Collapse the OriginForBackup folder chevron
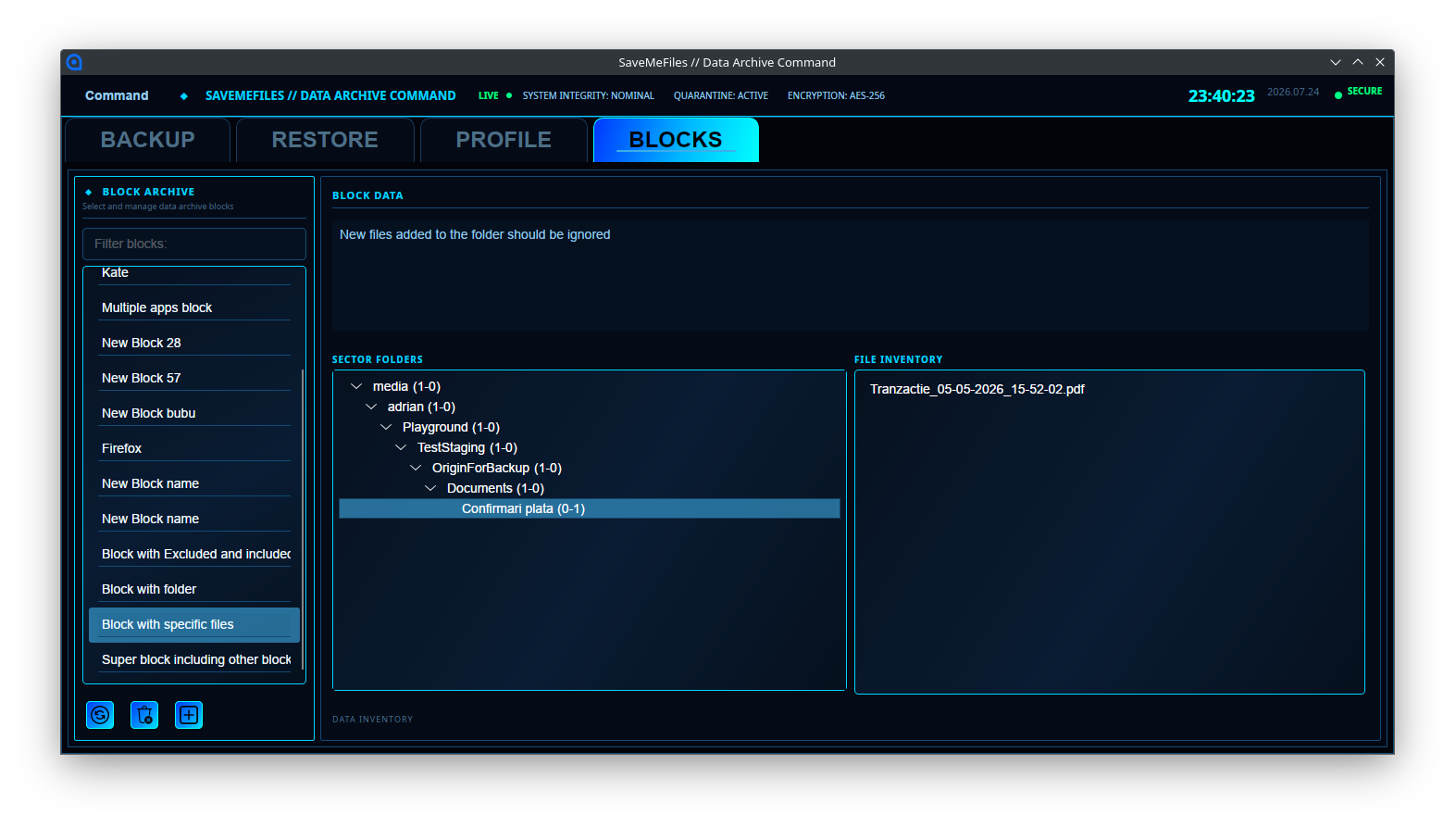 click(416, 468)
